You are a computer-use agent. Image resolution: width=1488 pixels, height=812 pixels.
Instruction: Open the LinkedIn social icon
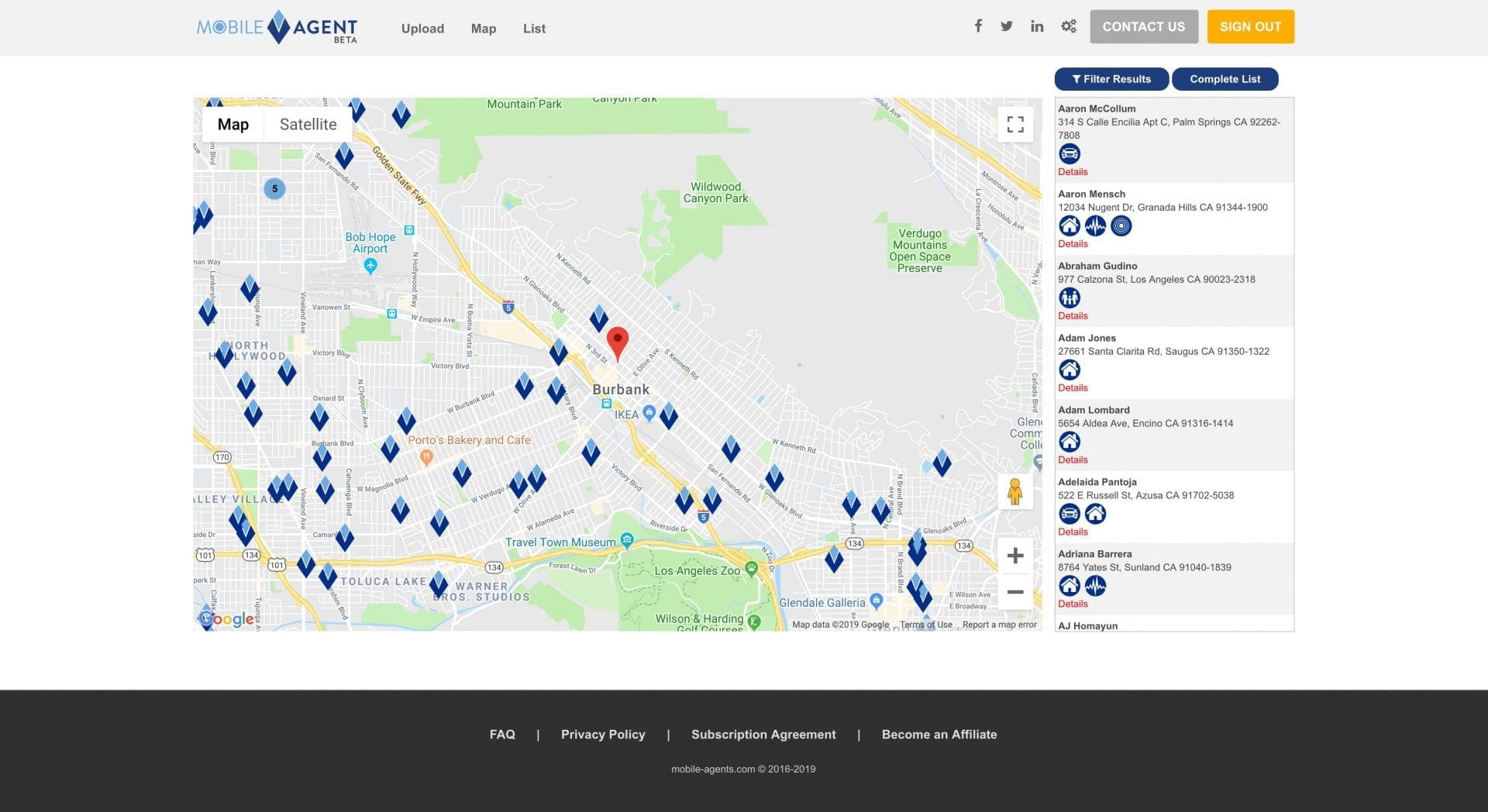tap(1037, 26)
